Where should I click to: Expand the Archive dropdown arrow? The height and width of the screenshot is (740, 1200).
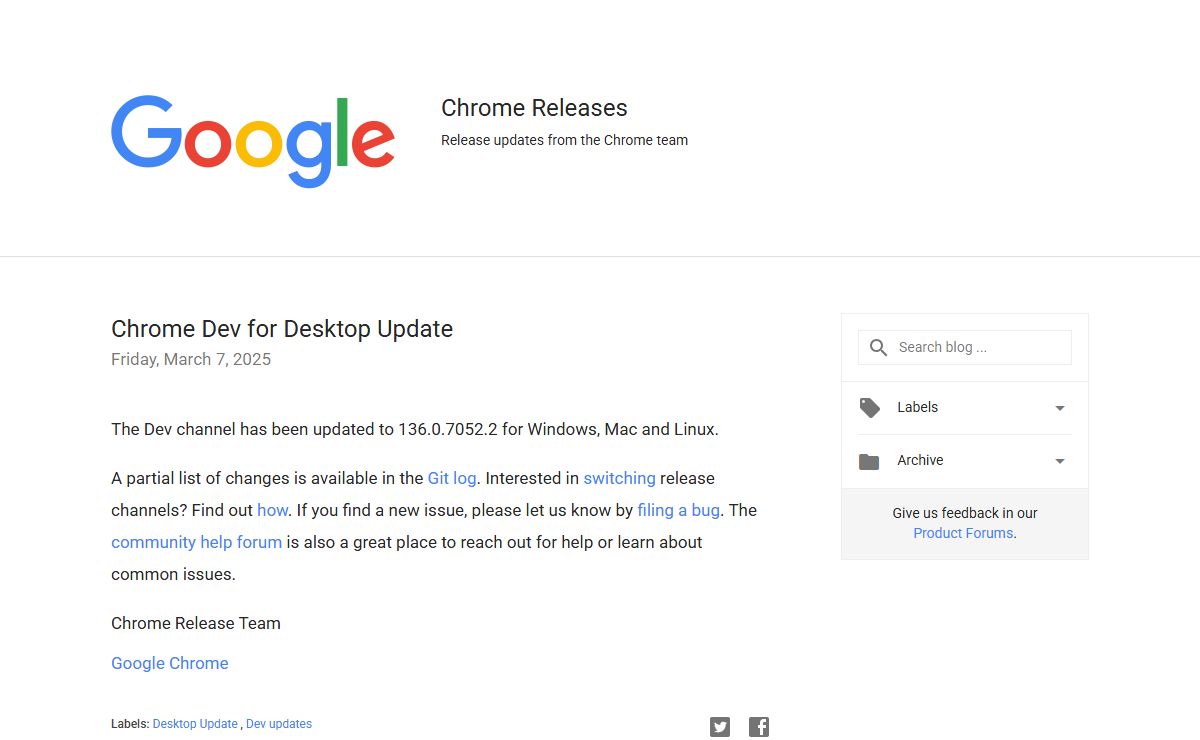tap(1060, 461)
